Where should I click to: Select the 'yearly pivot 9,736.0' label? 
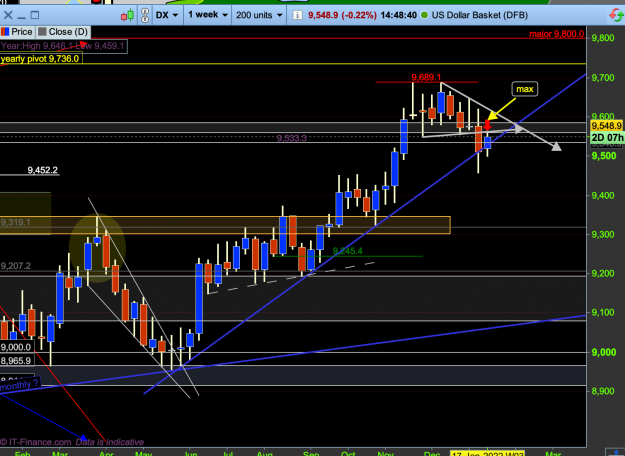40,59
